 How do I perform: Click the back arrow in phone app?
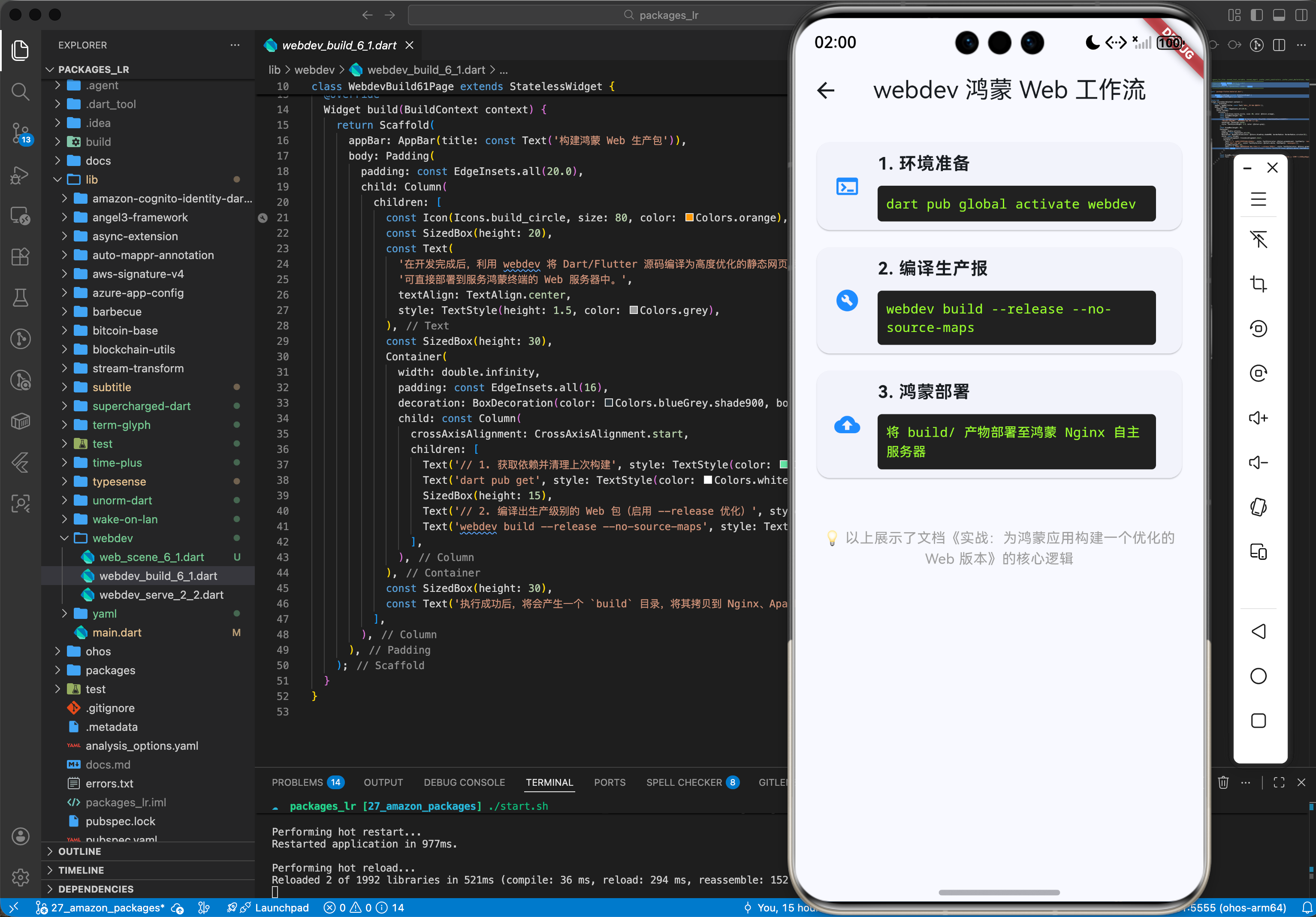[x=825, y=90]
